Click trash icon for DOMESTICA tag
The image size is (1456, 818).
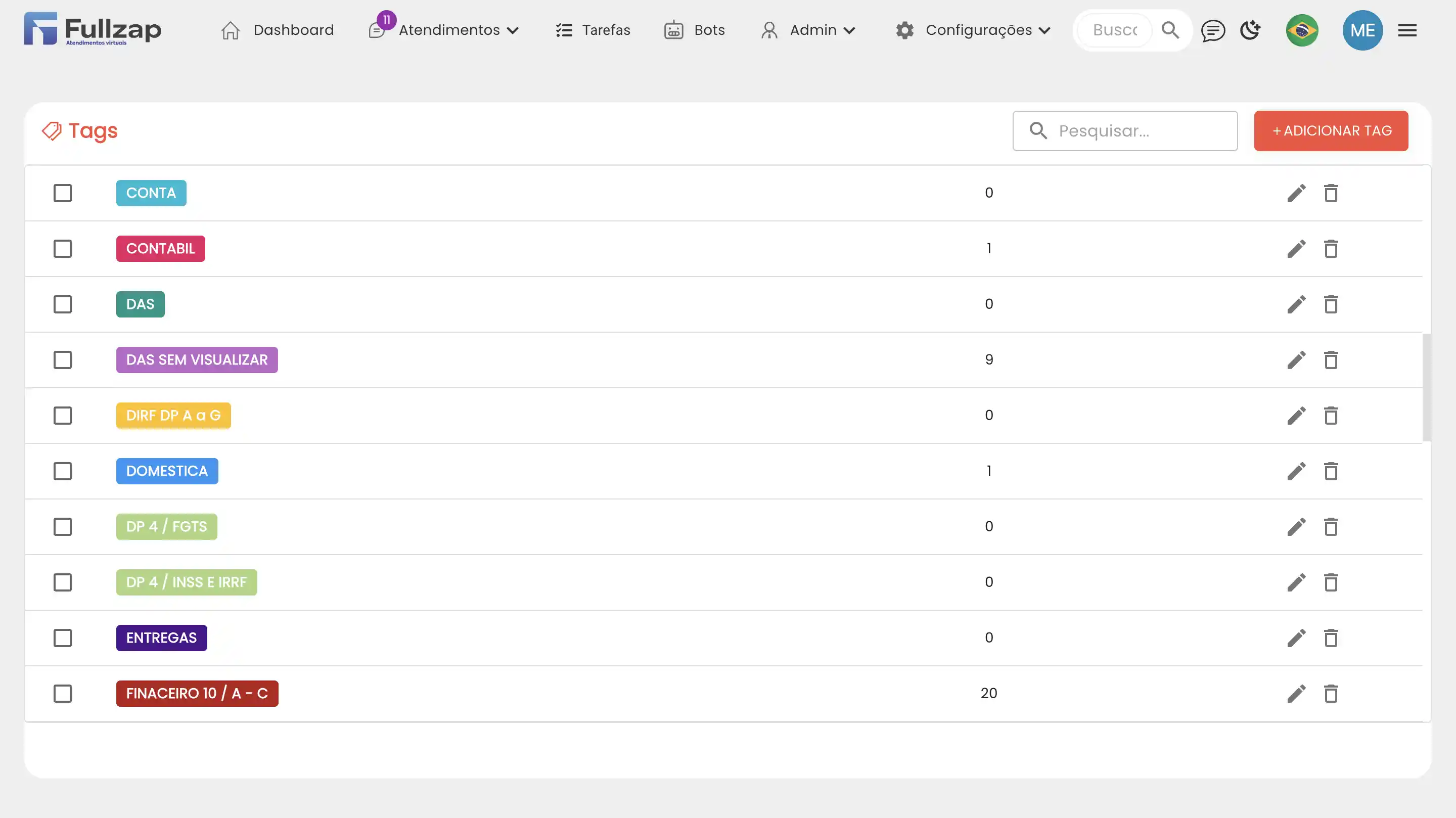[1331, 471]
